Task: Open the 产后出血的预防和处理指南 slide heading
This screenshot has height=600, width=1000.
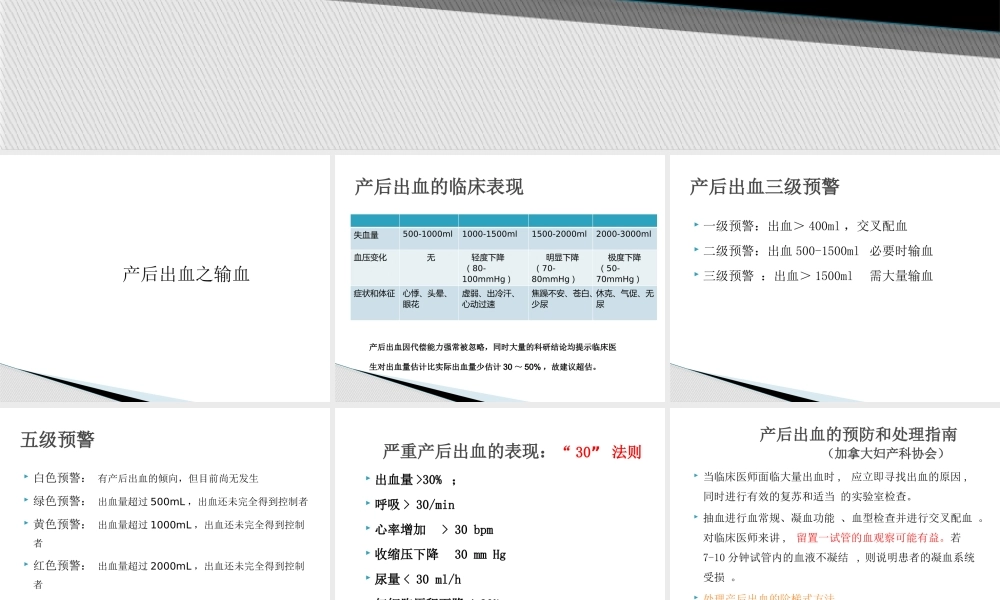Action: point(858,434)
